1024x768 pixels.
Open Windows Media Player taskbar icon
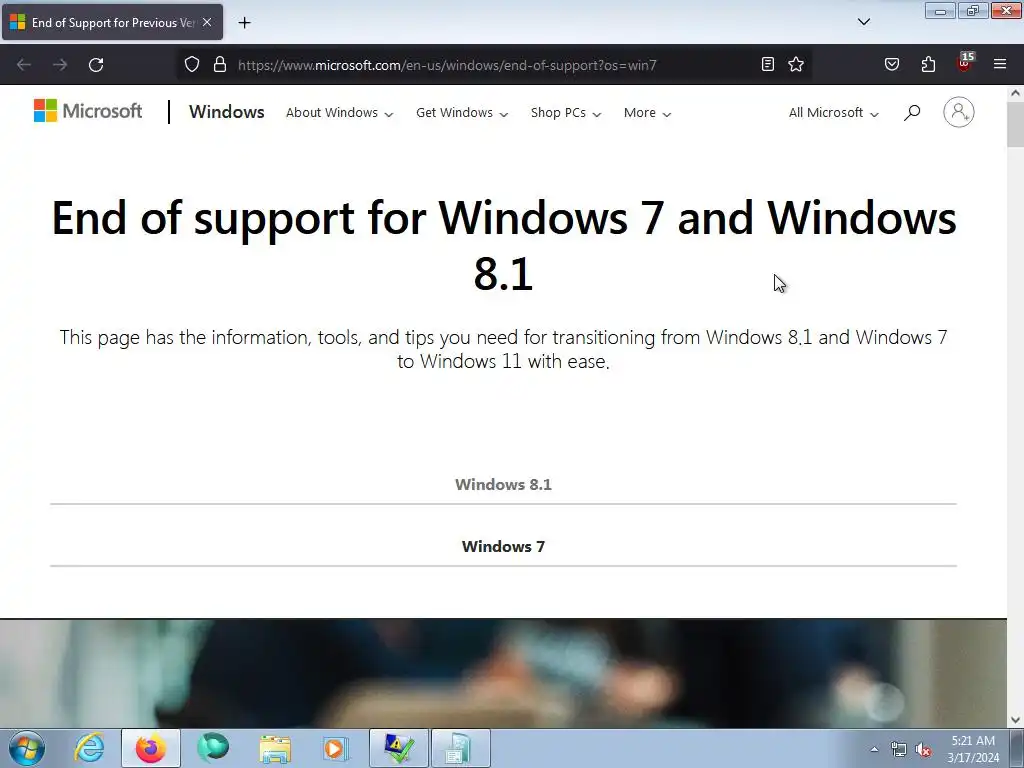point(337,748)
